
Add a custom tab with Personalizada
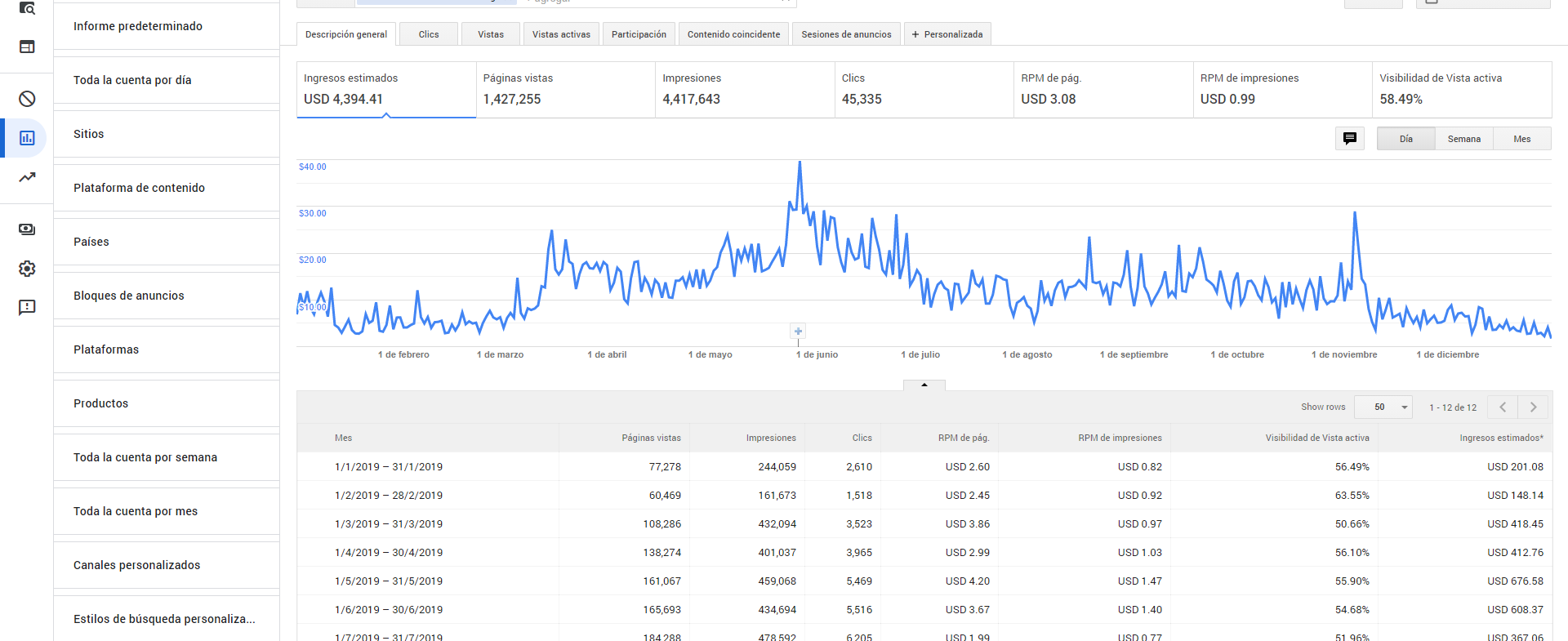tap(948, 34)
